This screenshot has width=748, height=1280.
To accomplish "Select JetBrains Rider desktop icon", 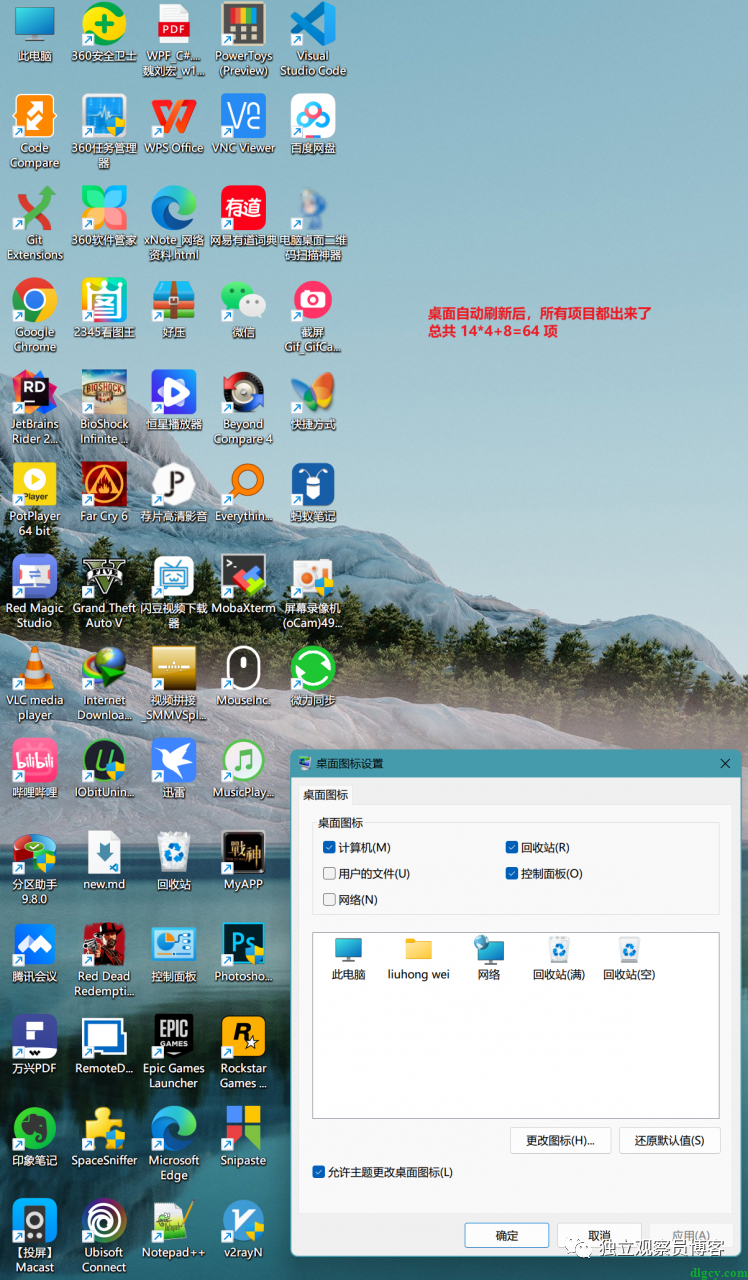I will pos(34,408).
